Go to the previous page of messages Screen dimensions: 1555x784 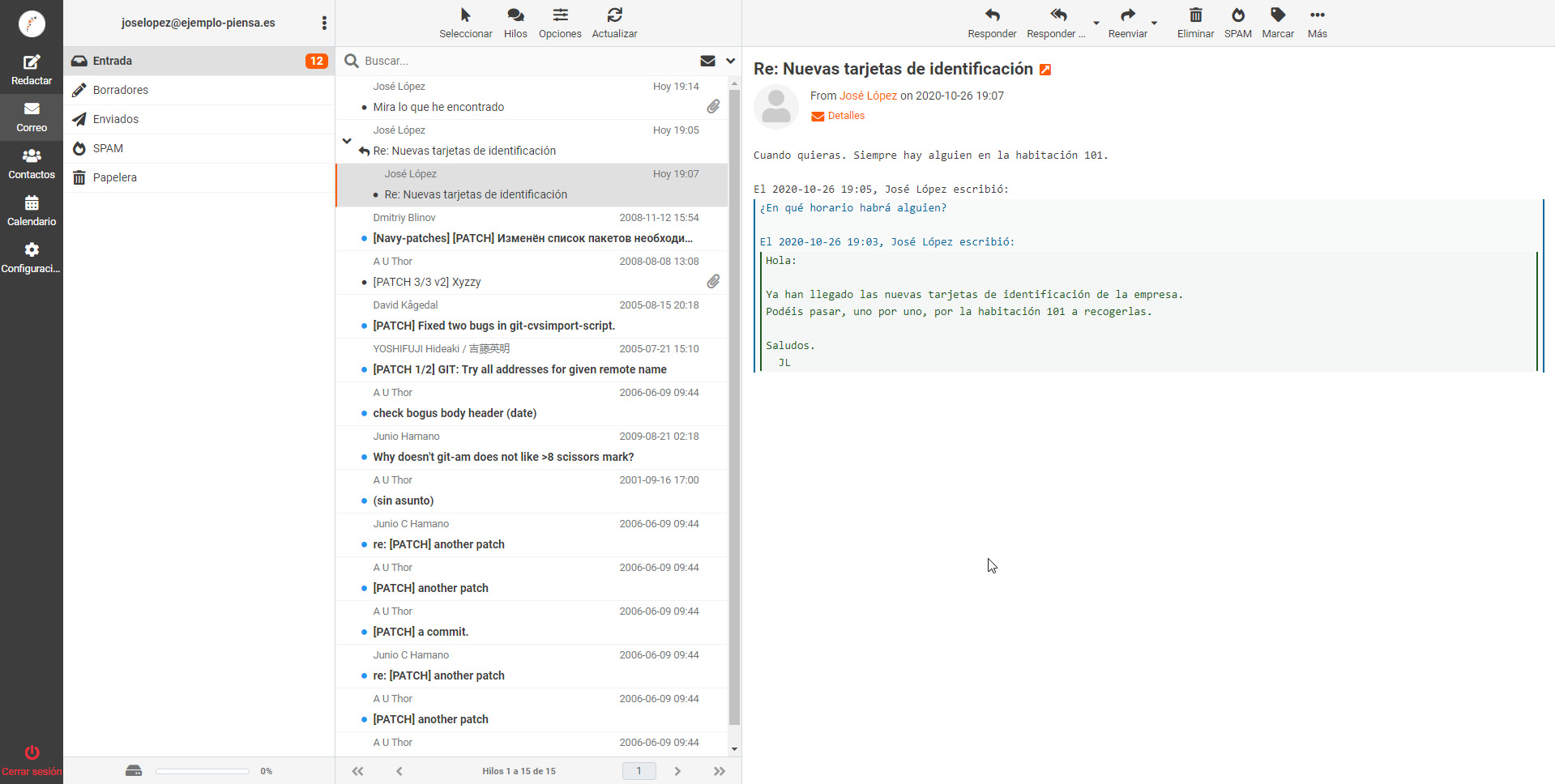click(x=399, y=771)
